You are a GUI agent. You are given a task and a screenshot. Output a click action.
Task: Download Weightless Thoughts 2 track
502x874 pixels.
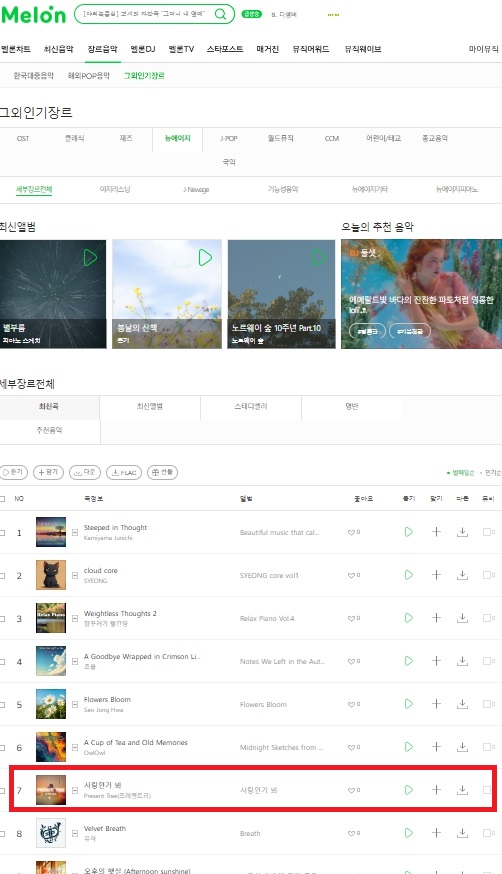462,618
